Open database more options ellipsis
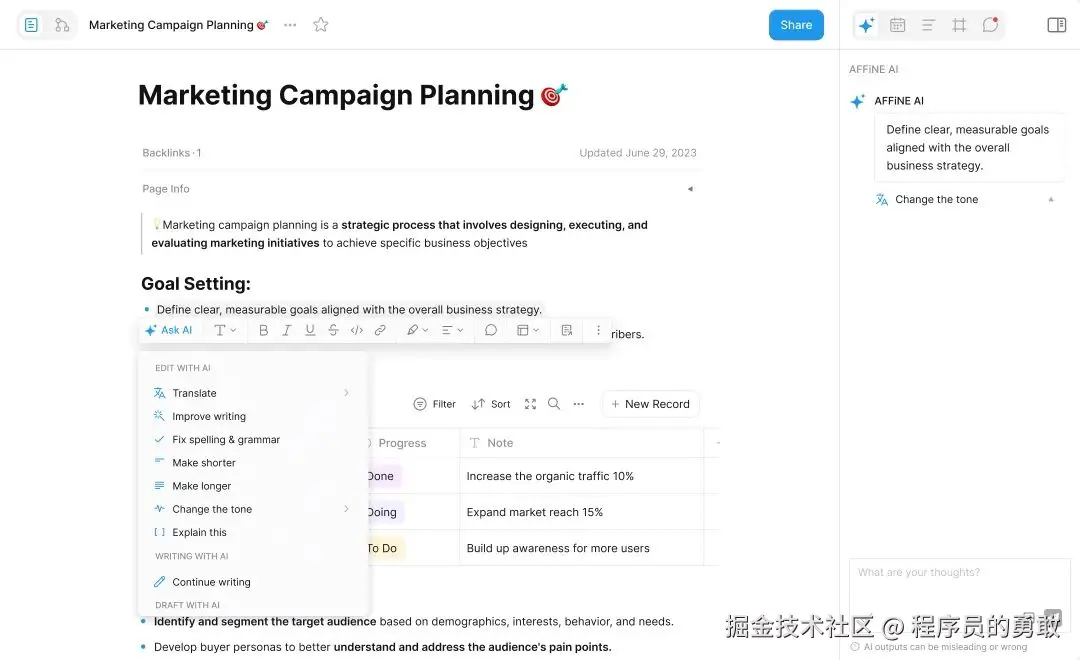Image resolution: width=1080 pixels, height=660 pixels. tap(579, 404)
